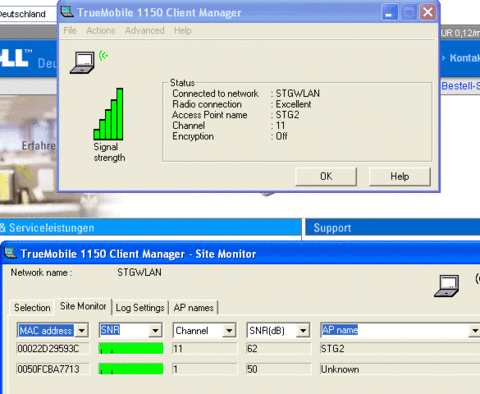
Task: Click the Client Manager title bar app icon
Action: click(67, 12)
